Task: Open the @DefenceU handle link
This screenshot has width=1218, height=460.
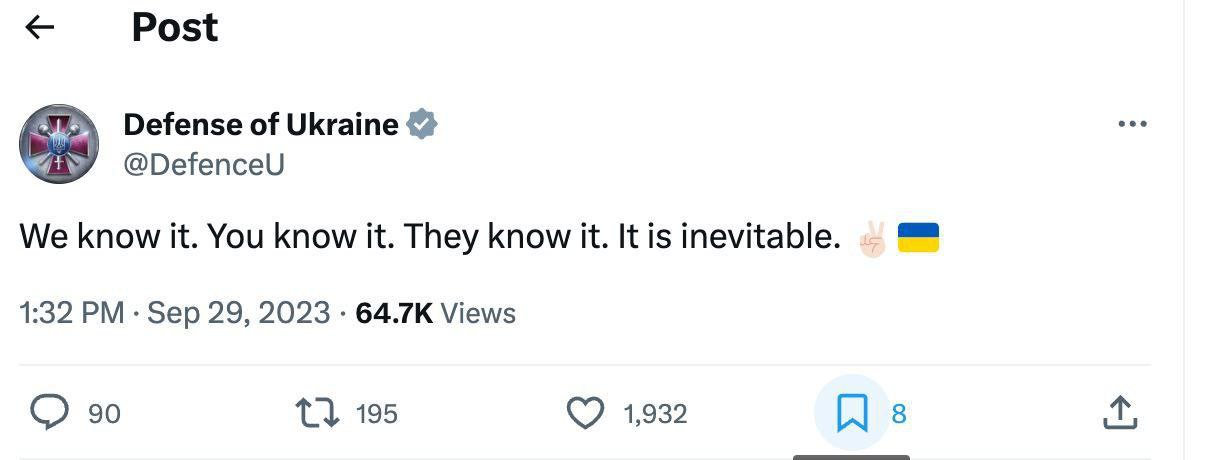Action: [x=204, y=164]
